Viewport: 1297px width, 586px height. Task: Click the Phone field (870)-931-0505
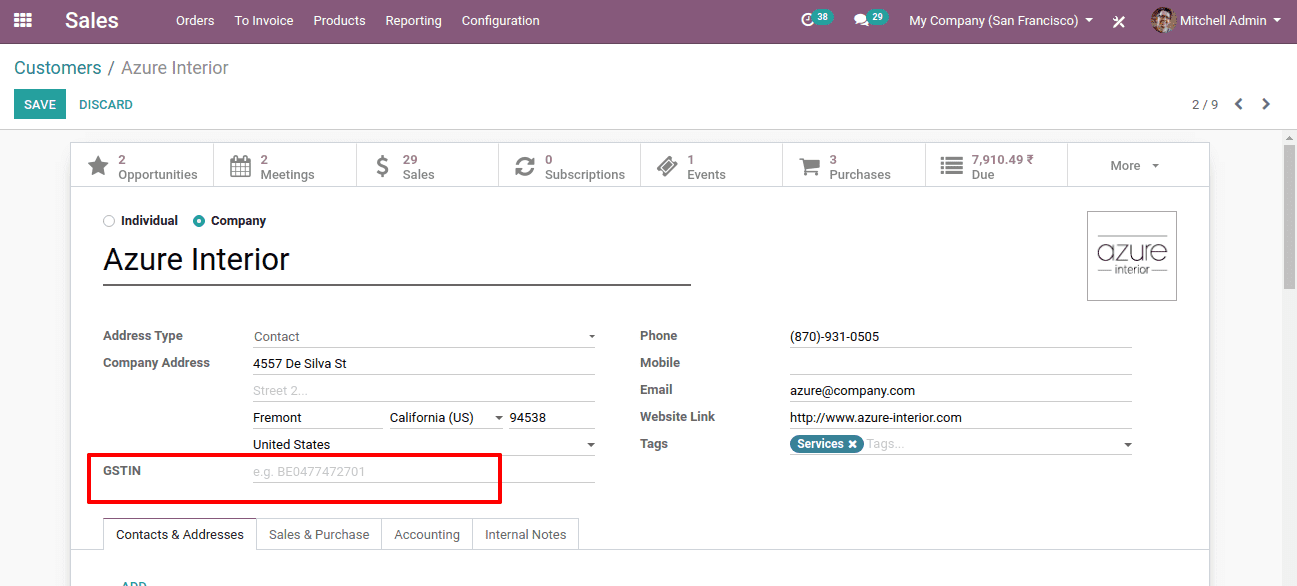960,337
